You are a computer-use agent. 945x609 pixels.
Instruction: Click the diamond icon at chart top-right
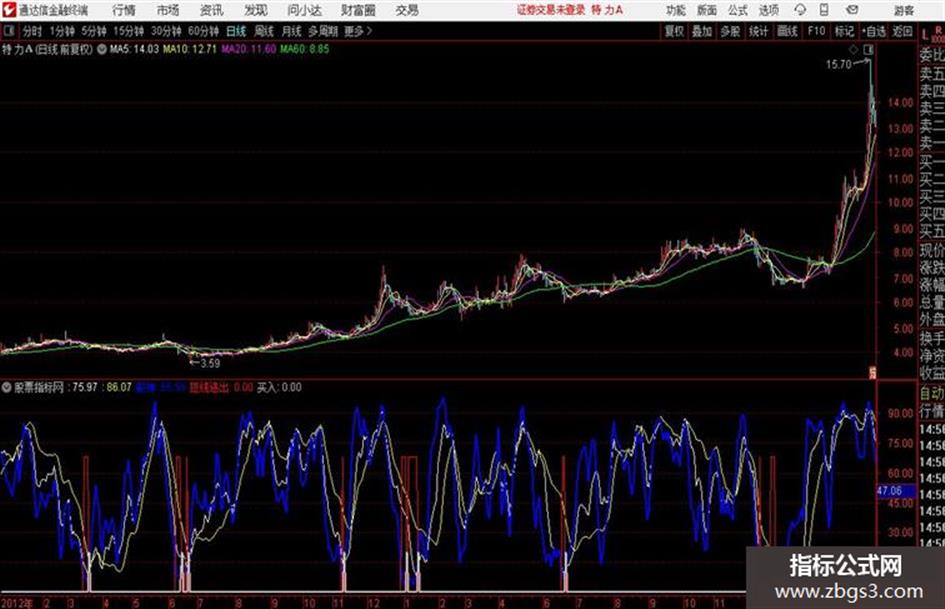click(854, 49)
